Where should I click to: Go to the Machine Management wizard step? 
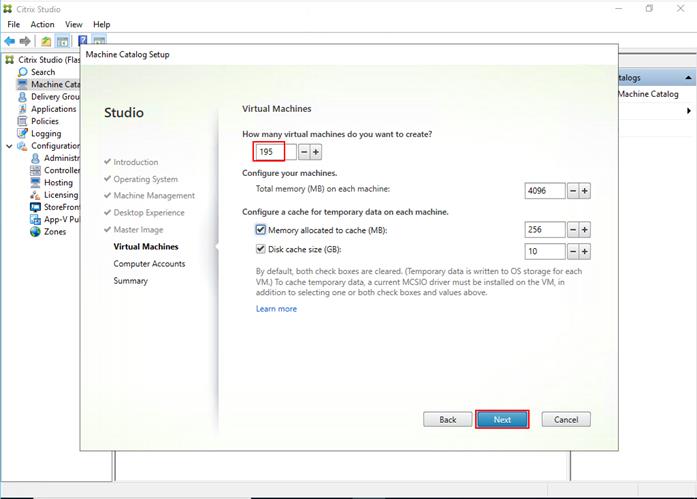pos(154,196)
